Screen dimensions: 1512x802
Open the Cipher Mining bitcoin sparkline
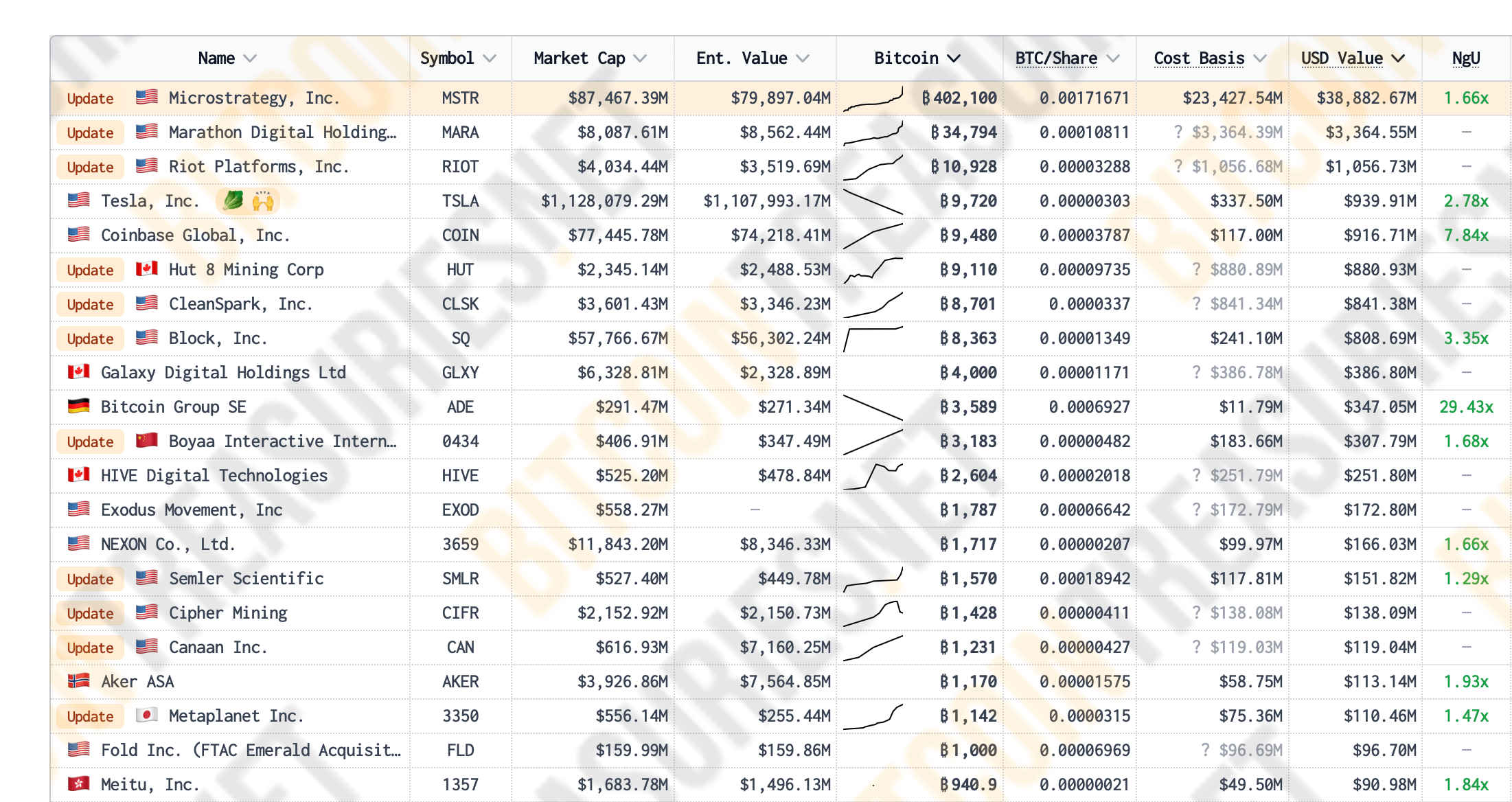873,613
